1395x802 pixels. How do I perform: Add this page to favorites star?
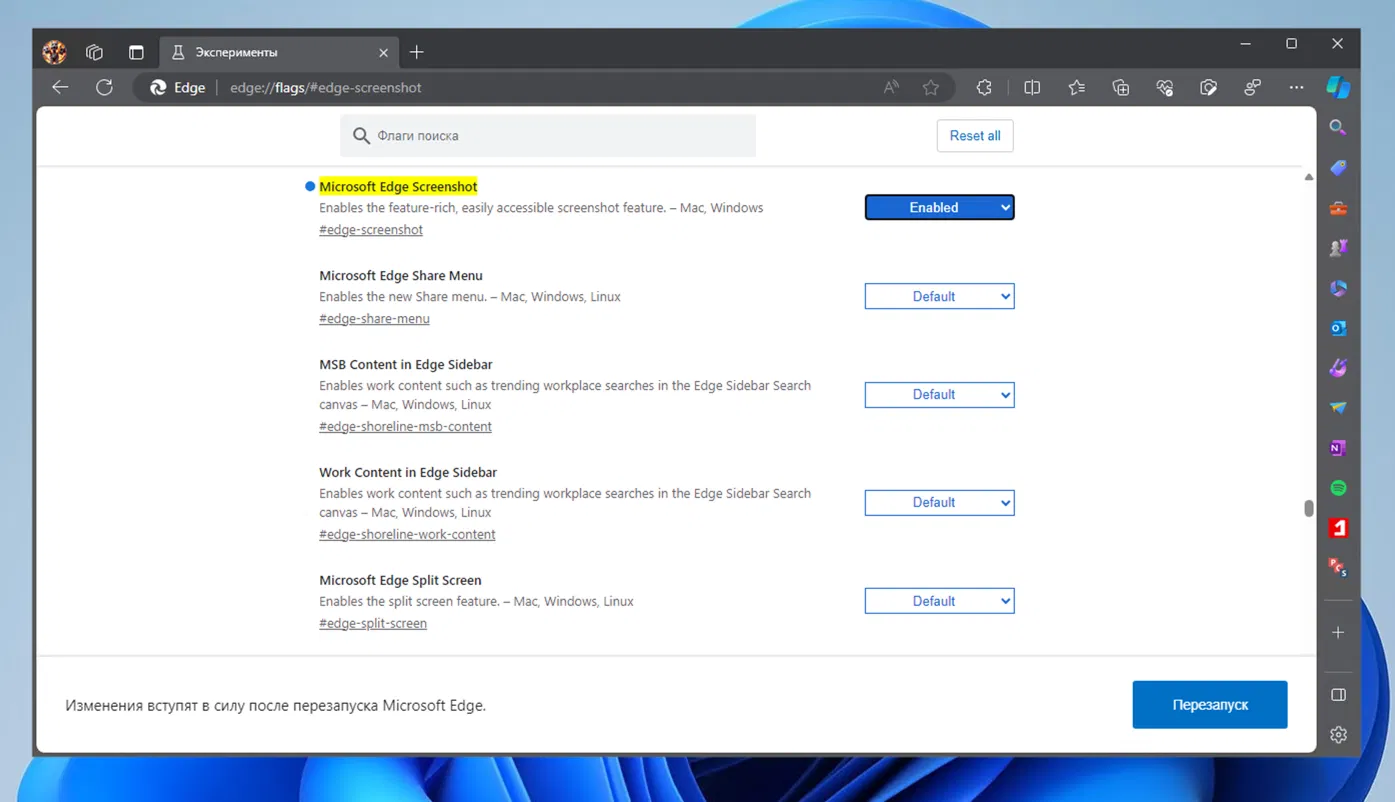[x=931, y=87]
